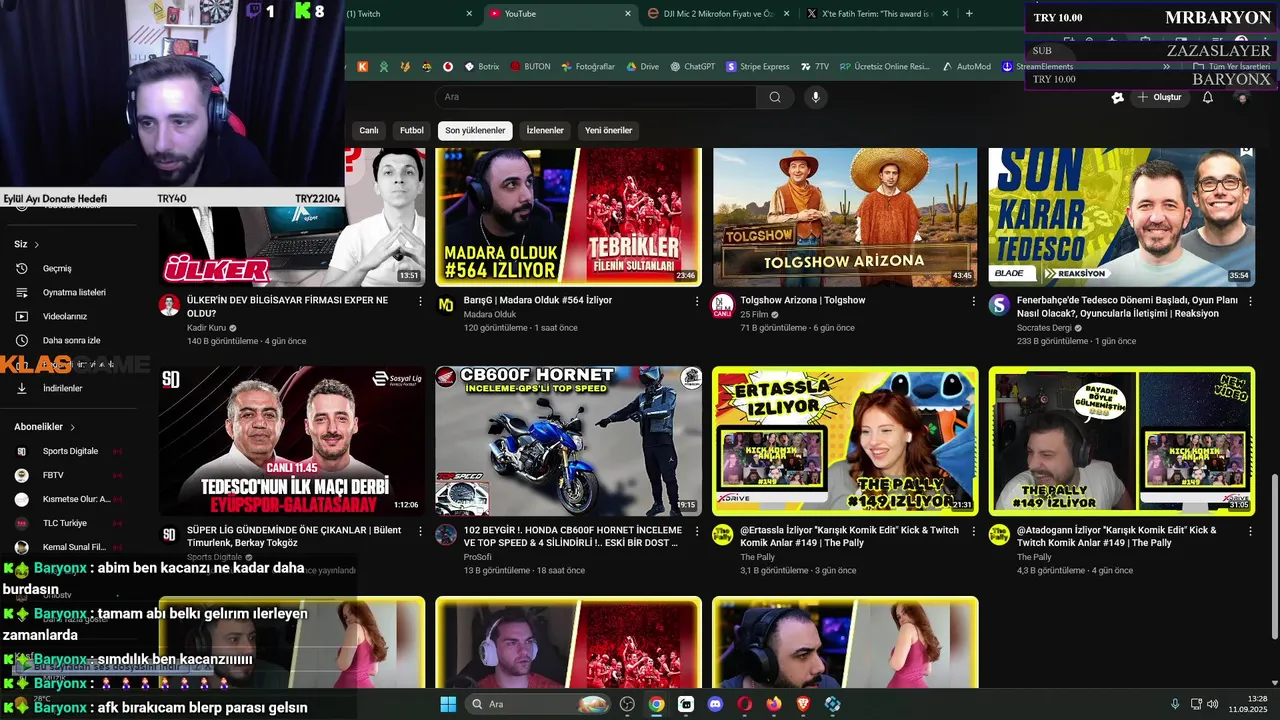Open the Tolgshow Arizona video thumbnail

[845, 217]
